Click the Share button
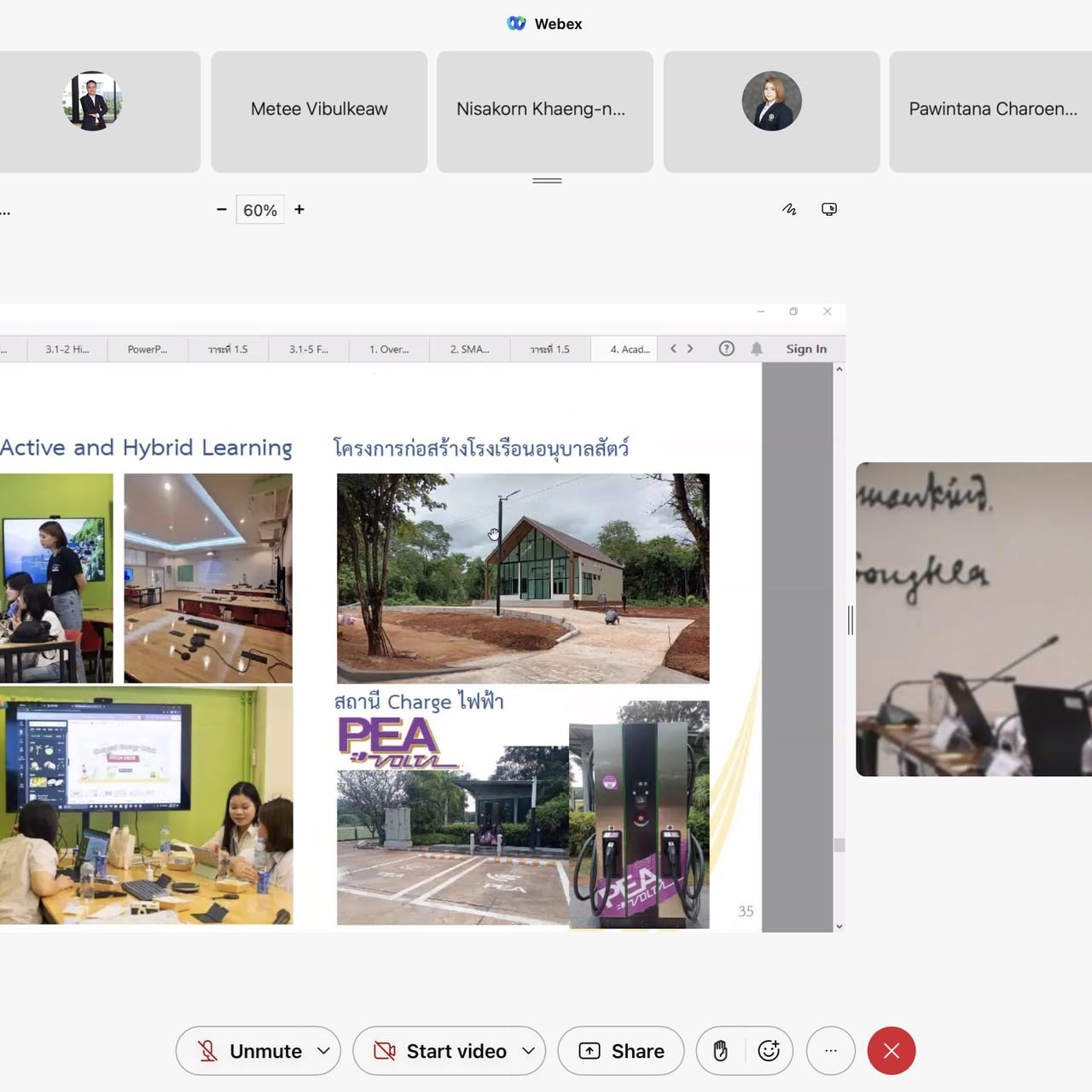 pos(621,1051)
